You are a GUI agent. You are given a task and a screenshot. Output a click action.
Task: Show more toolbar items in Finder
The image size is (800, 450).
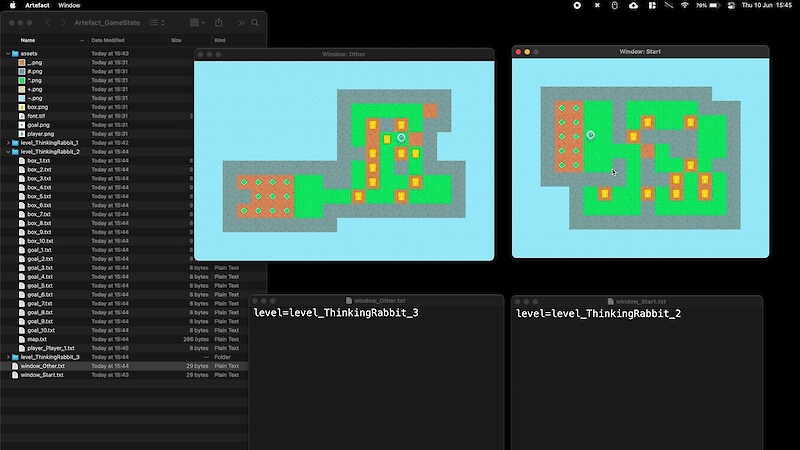[x=241, y=22]
